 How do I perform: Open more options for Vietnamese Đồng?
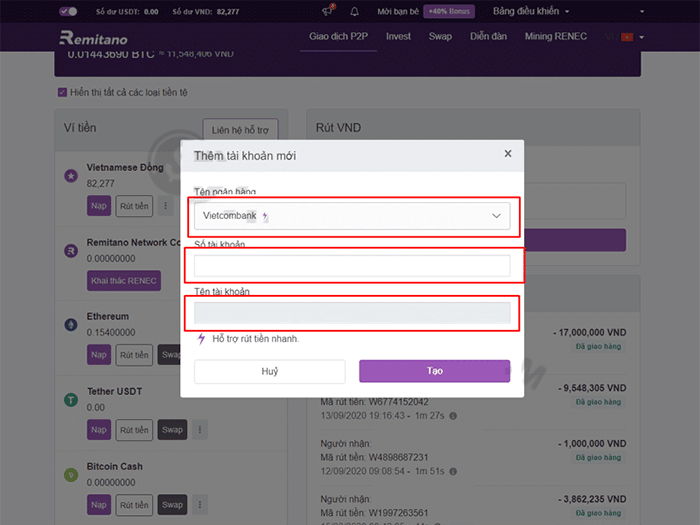coord(165,206)
